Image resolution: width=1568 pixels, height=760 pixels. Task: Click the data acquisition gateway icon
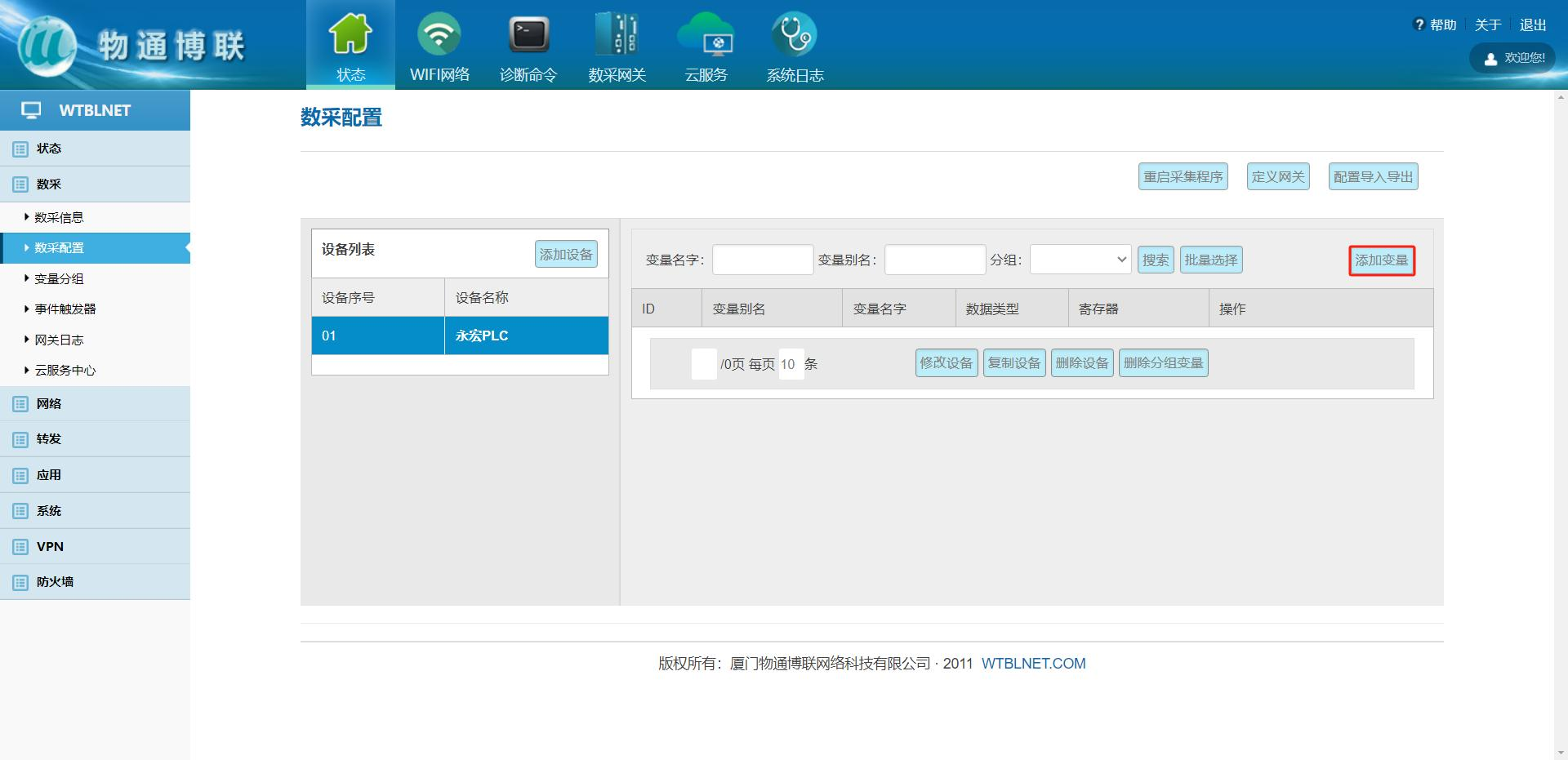point(617,34)
